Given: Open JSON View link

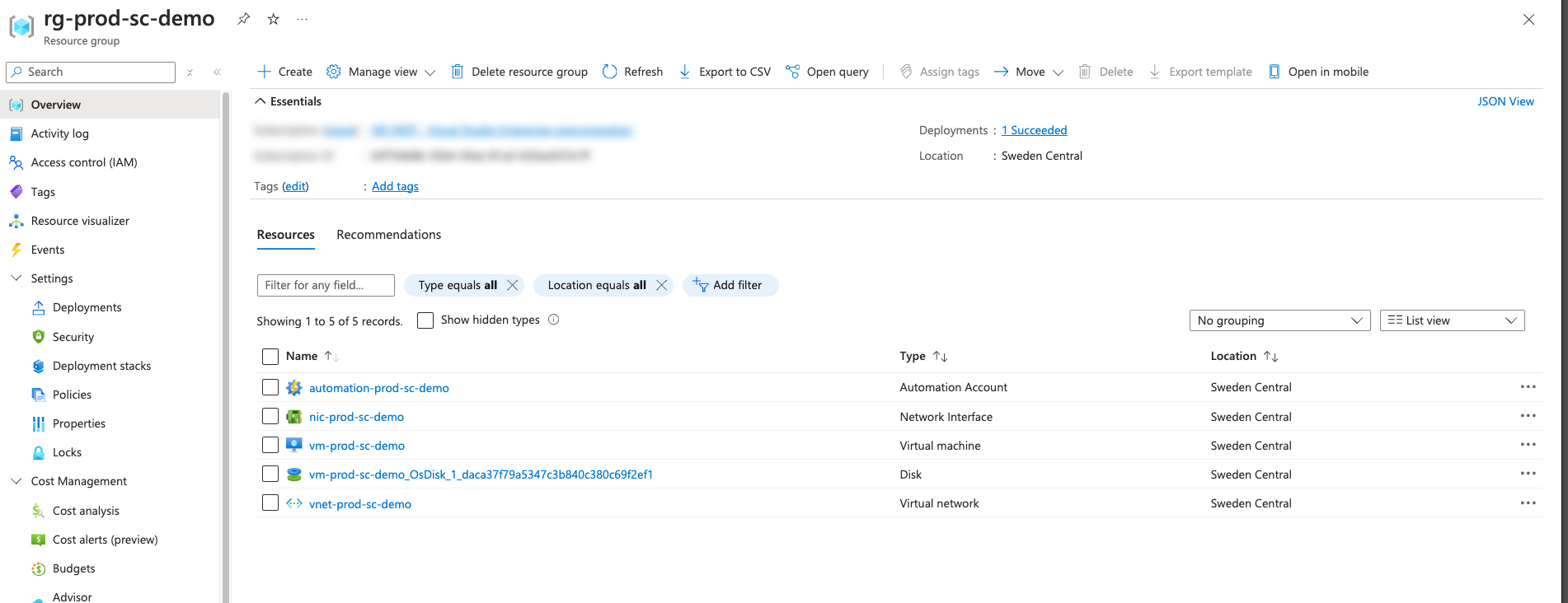Looking at the screenshot, I should pyautogui.click(x=1505, y=101).
